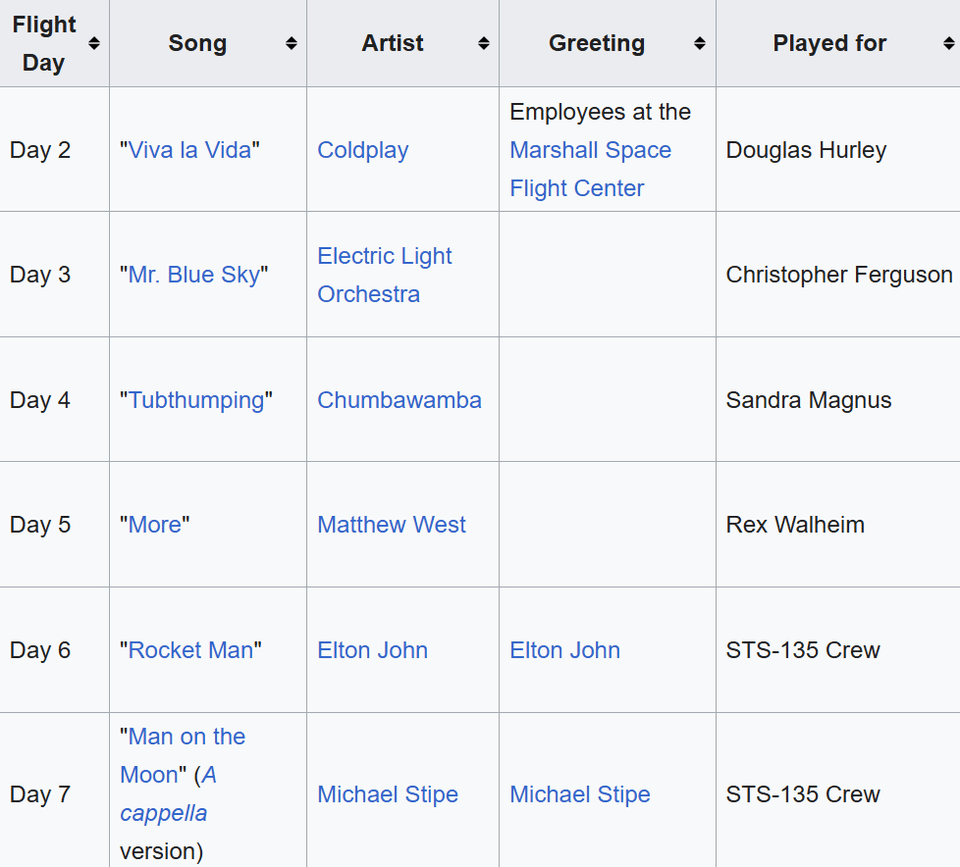Toggle descending order on Flight Day column

(93, 43)
